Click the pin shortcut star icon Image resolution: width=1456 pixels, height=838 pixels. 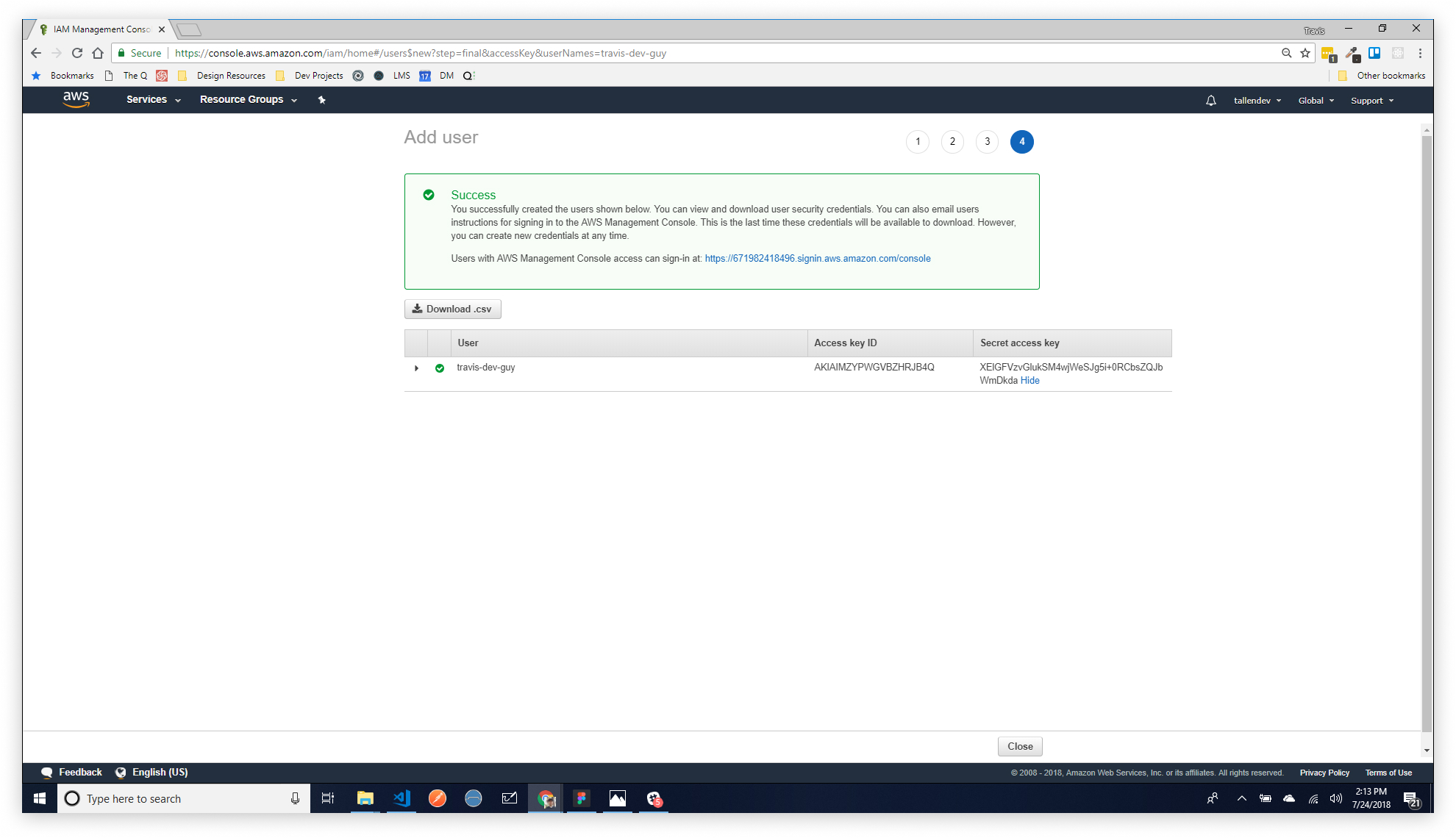pyautogui.click(x=321, y=100)
